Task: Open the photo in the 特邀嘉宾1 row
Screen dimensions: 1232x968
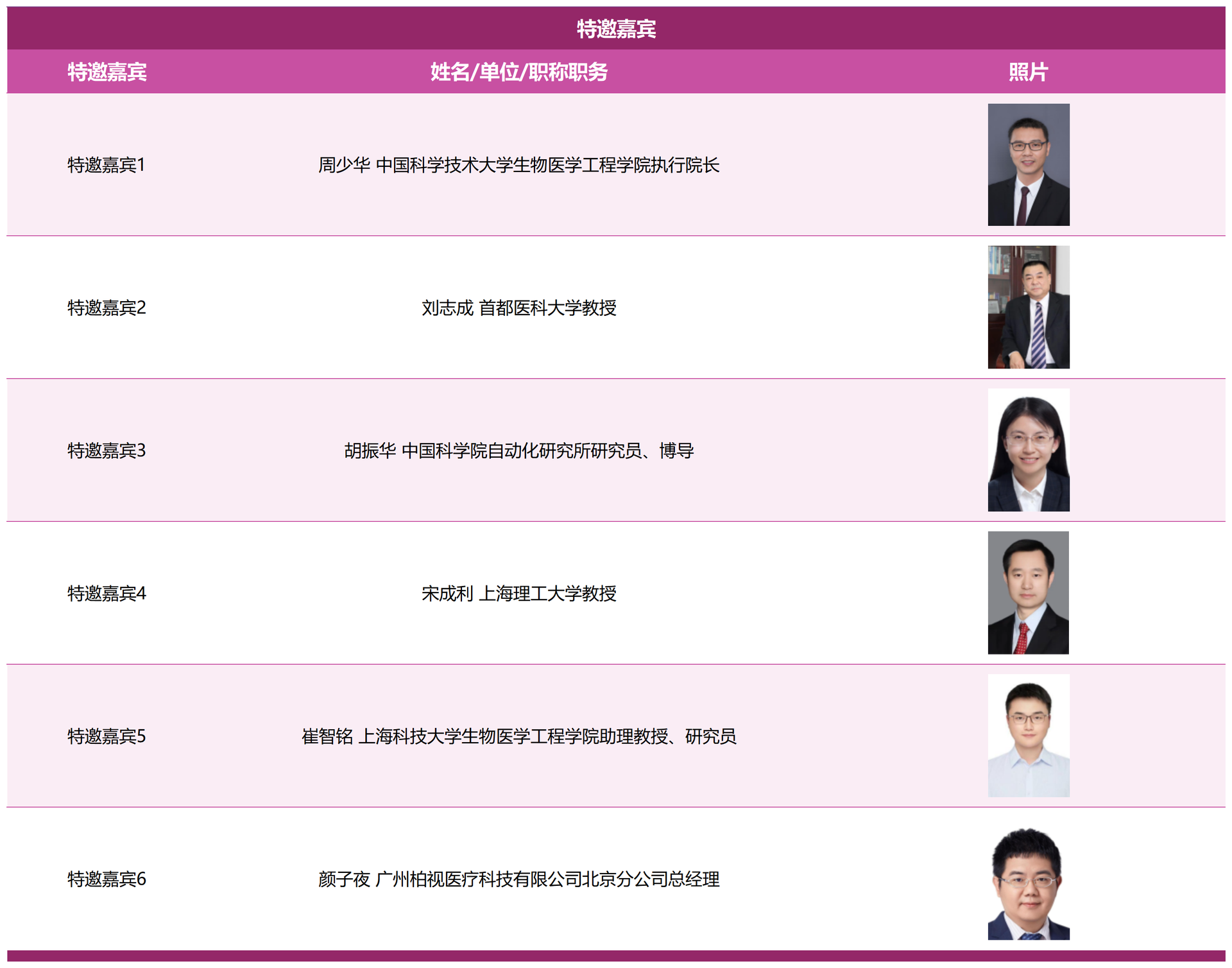Action: click(1029, 165)
